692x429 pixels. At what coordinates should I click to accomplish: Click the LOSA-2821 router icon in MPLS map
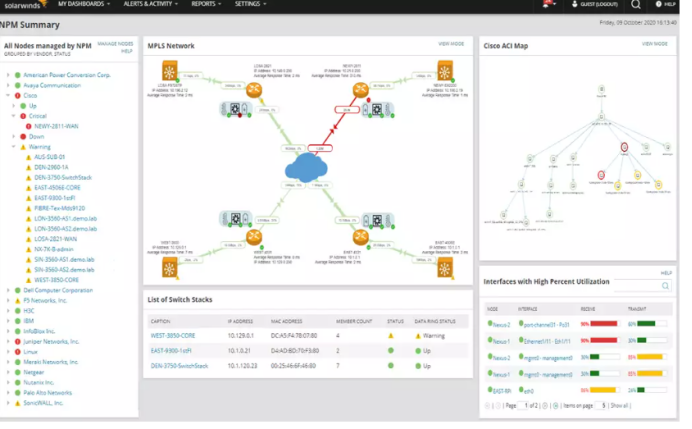click(x=254, y=90)
